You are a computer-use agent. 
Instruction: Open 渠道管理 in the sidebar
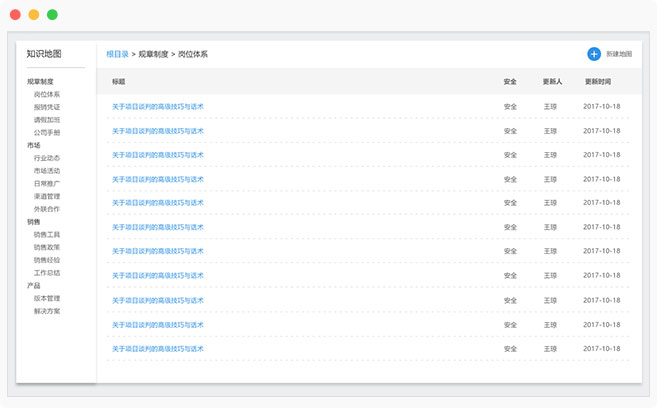point(47,197)
